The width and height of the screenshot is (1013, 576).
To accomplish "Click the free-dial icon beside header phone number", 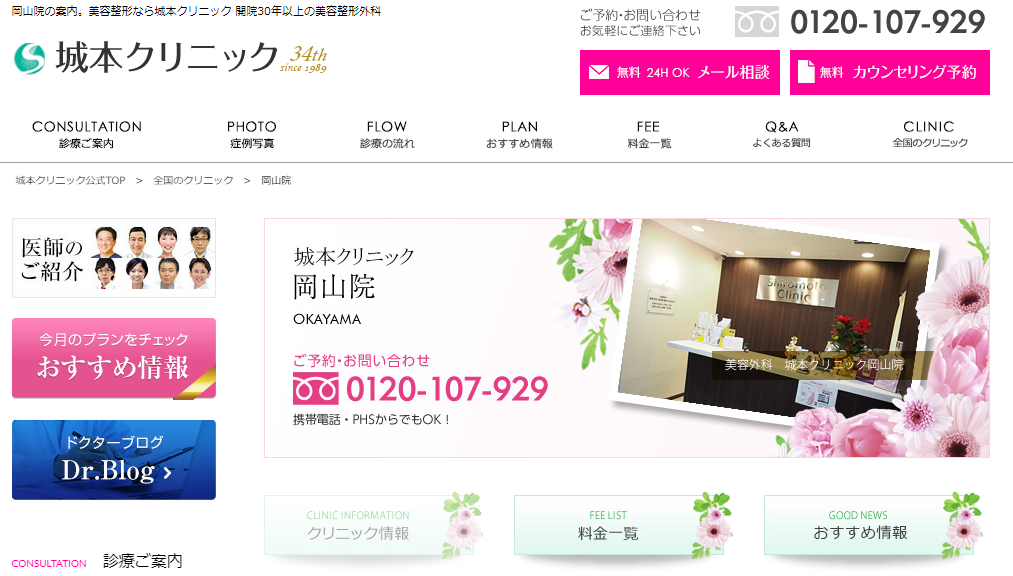I will [x=757, y=21].
